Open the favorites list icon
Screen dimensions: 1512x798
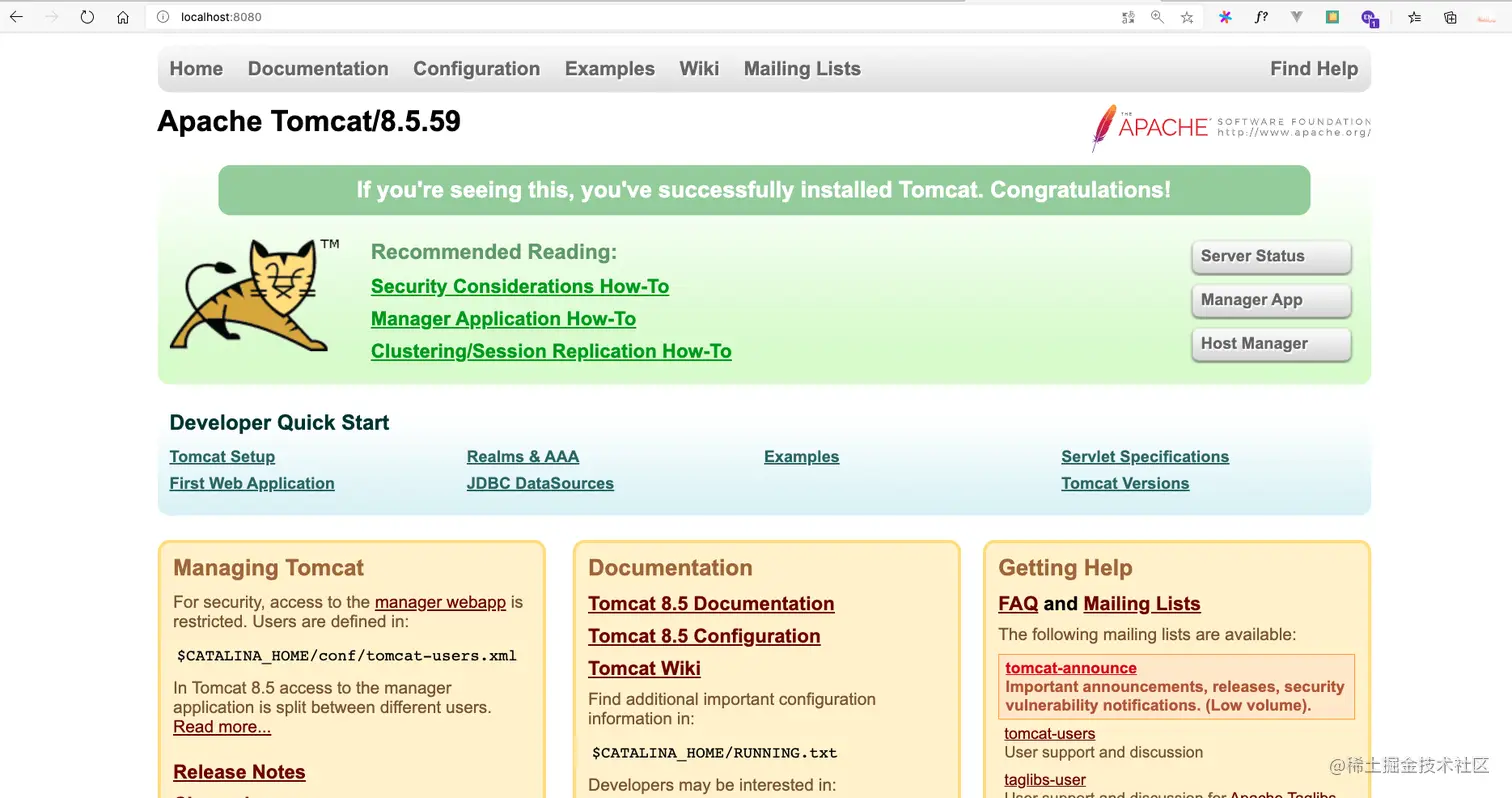click(x=1414, y=17)
